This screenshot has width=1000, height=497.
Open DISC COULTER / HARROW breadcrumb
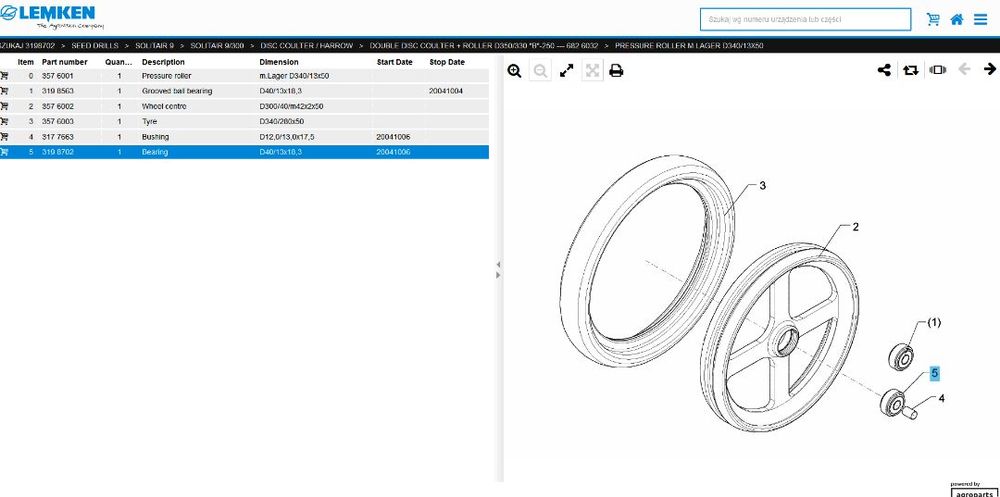(307, 46)
